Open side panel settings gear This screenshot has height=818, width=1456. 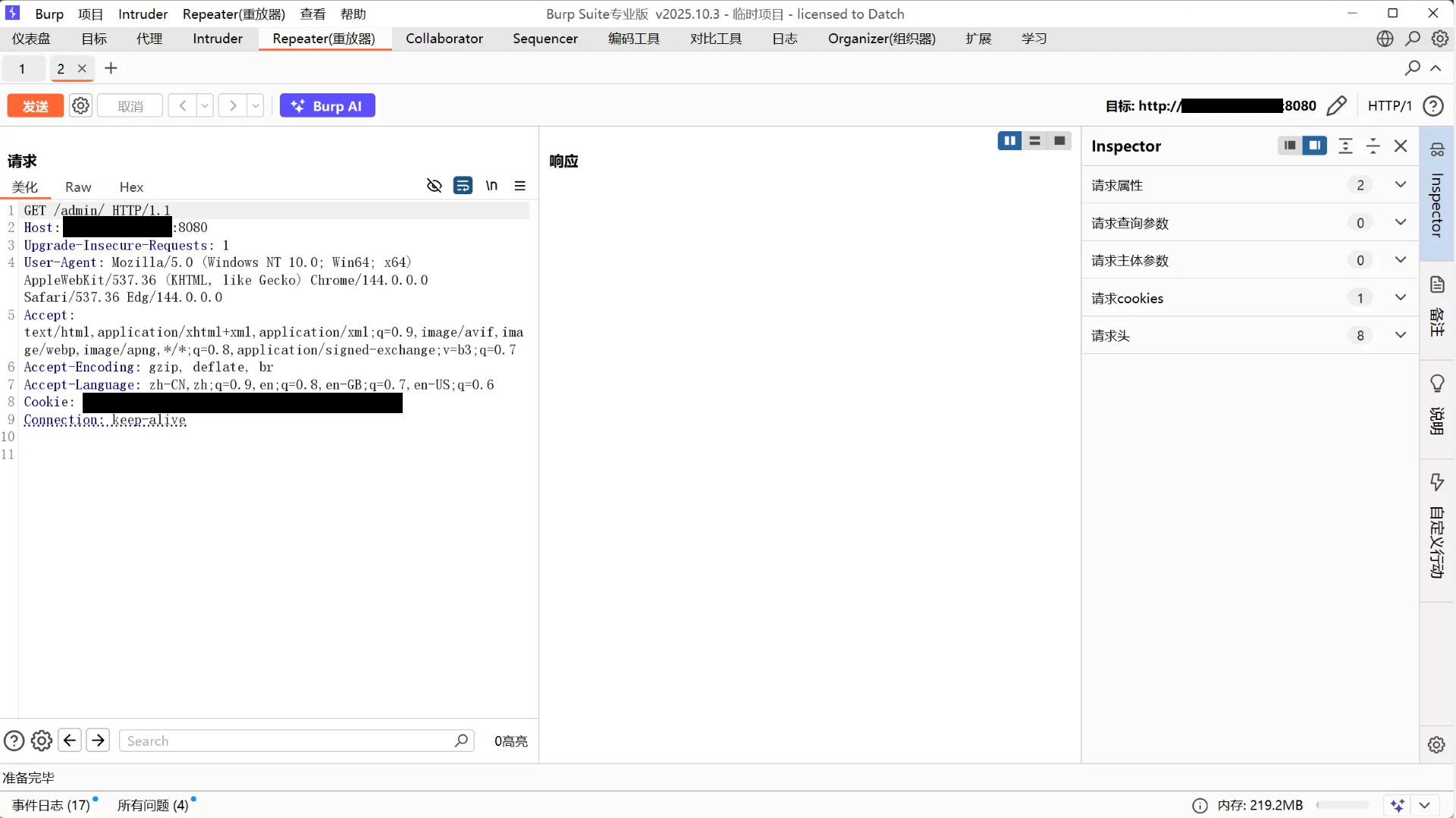click(x=1436, y=744)
